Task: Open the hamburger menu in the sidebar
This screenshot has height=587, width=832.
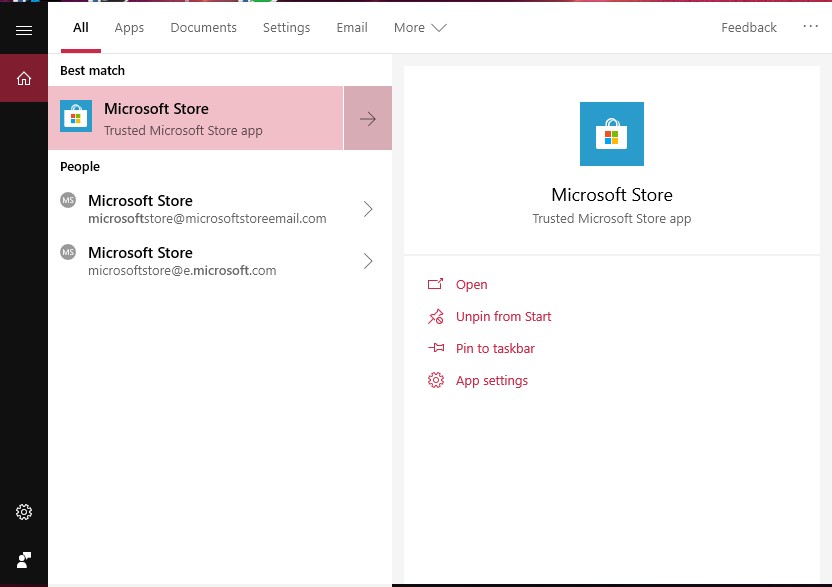Action: (x=24, y=30)
